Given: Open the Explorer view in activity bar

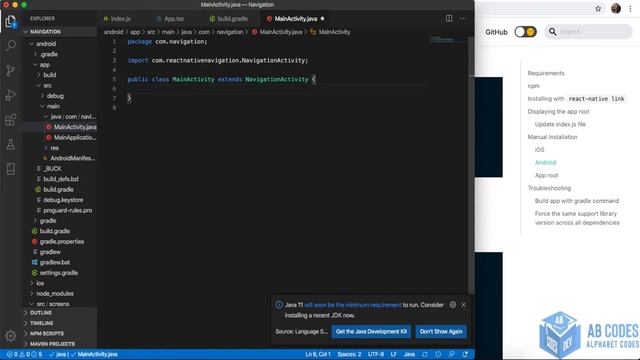Looking at the screenshot, I should pyautogui.click(x=11, y=21).
